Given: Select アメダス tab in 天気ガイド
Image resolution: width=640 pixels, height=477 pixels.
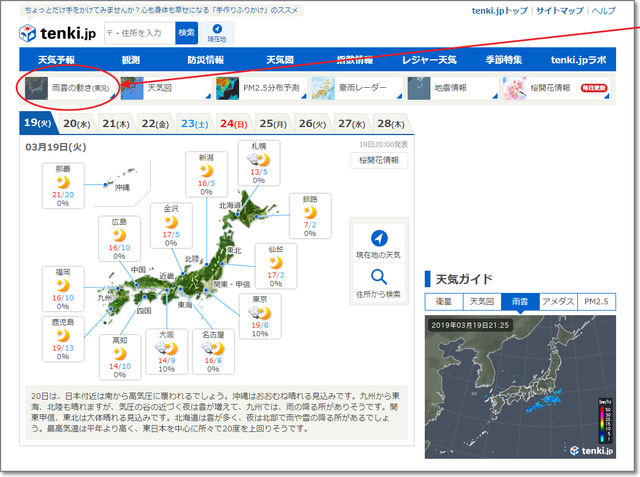Looking at the screenshot, I should tap(558, 301).
